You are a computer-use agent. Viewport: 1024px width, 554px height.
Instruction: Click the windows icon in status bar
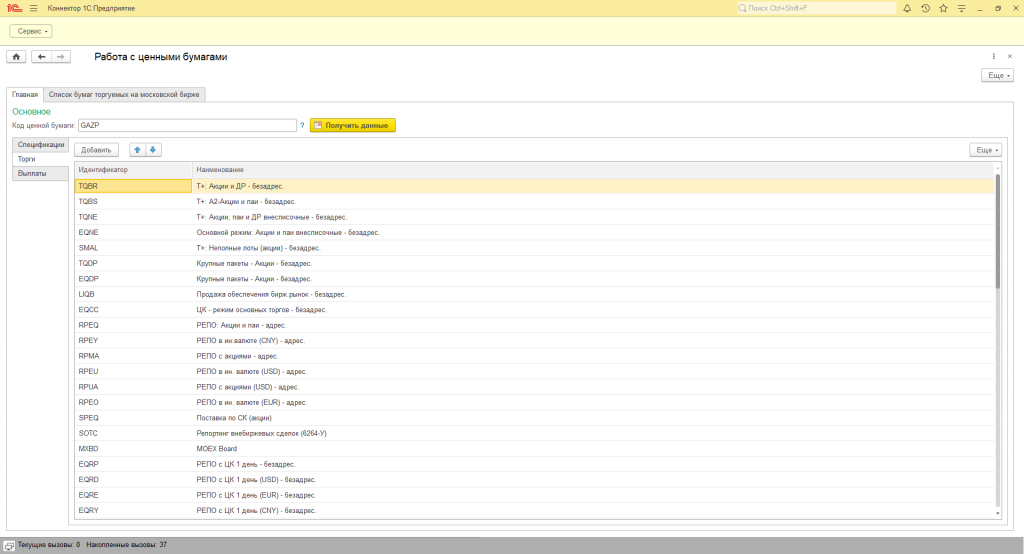click(x=8, y=546)
